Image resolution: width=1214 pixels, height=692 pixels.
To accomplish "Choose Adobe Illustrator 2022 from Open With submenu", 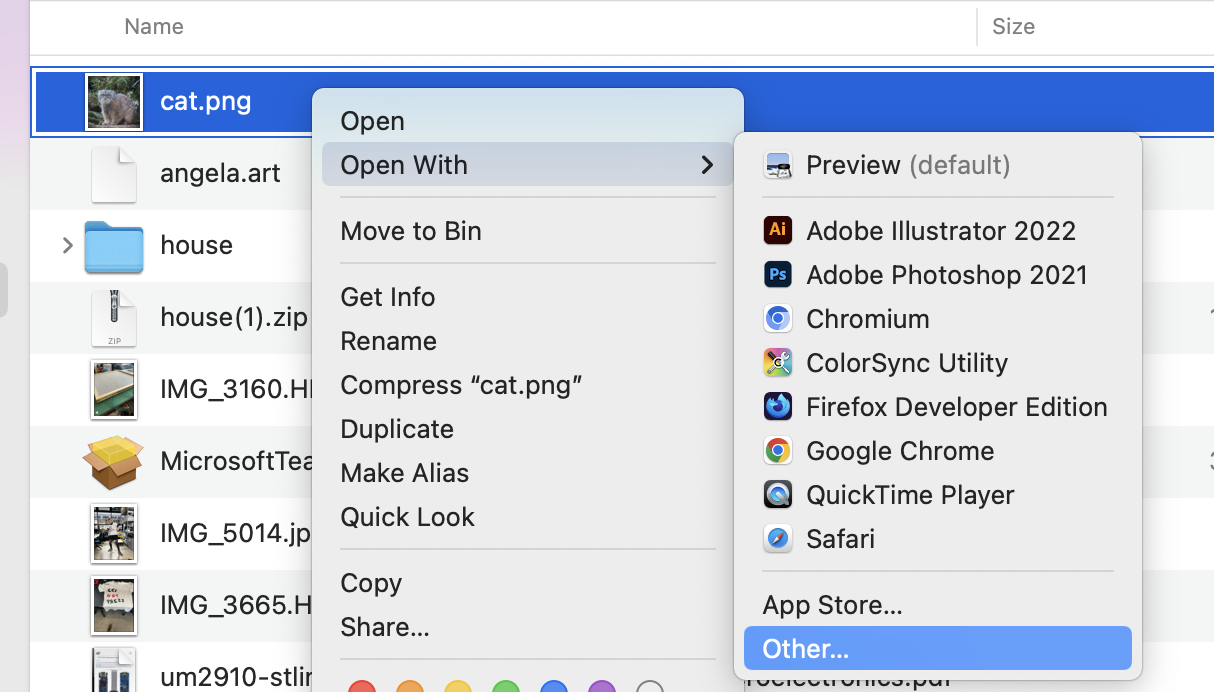I will (938, 231).
